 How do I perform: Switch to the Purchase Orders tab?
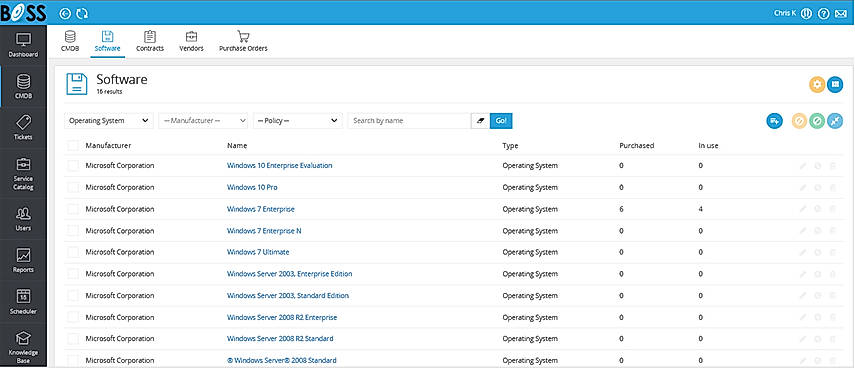pyautogui.click(x=243, y=41)
